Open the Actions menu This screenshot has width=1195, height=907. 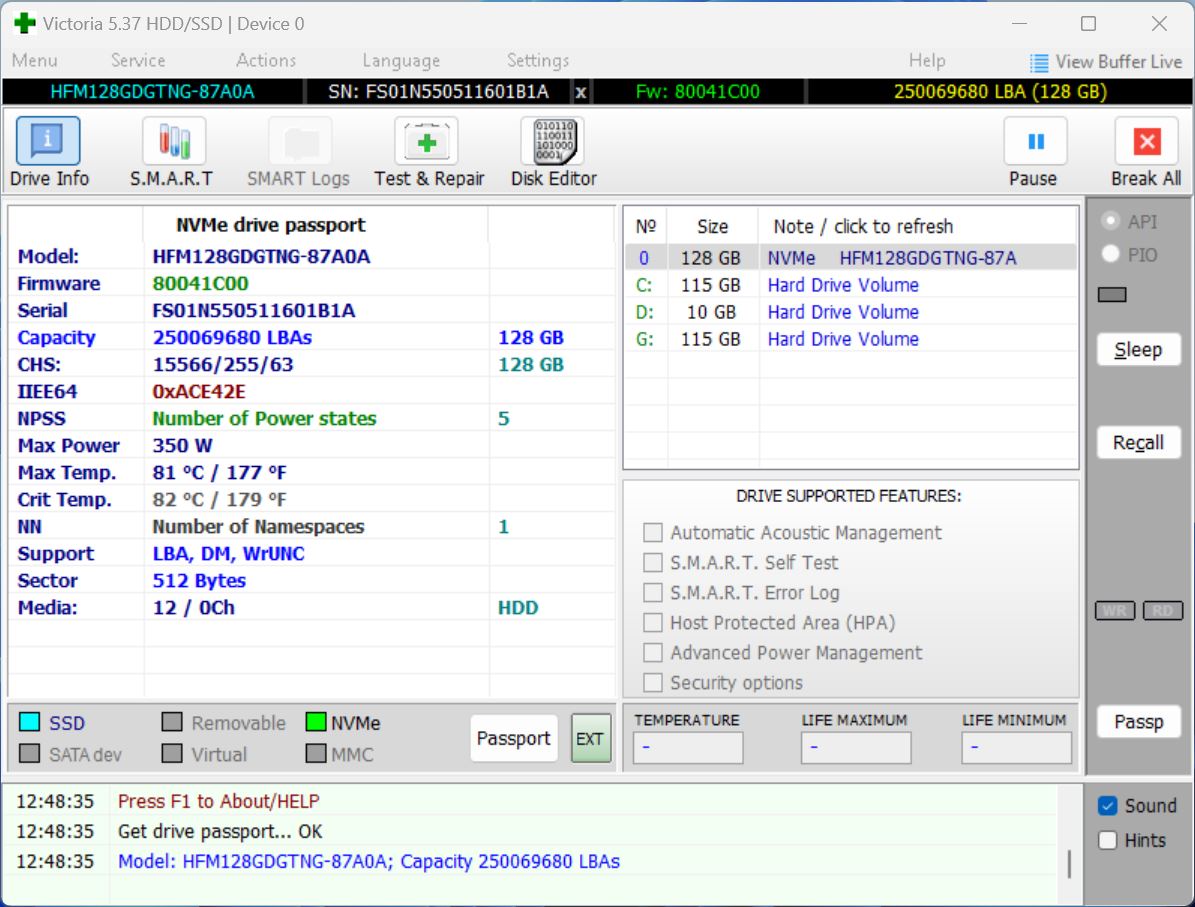265,61
